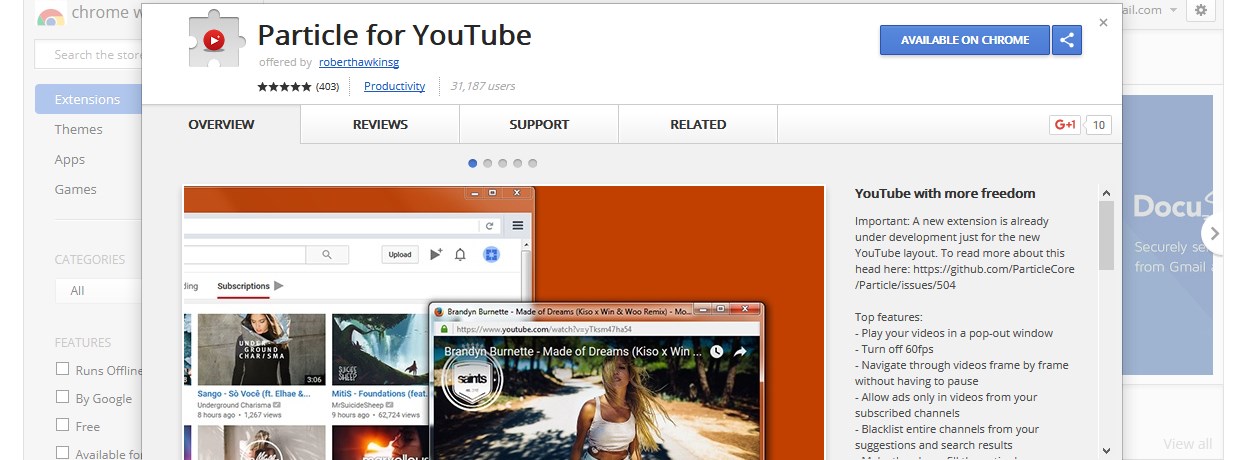
Task: Click the Particle for YouTube puzzle-piece icon
Action: point(213,41)
